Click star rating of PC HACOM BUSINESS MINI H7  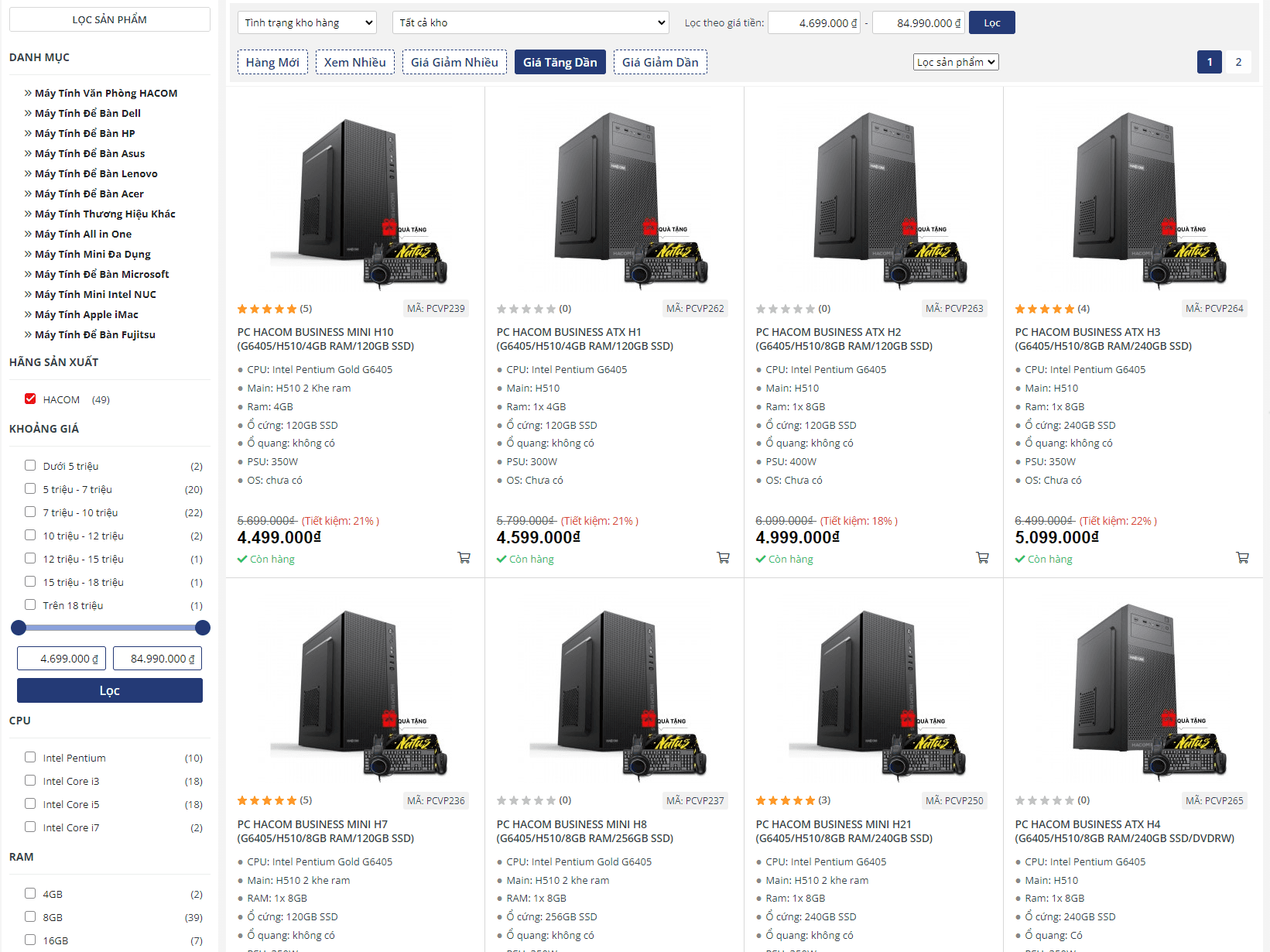coord(267,800)
